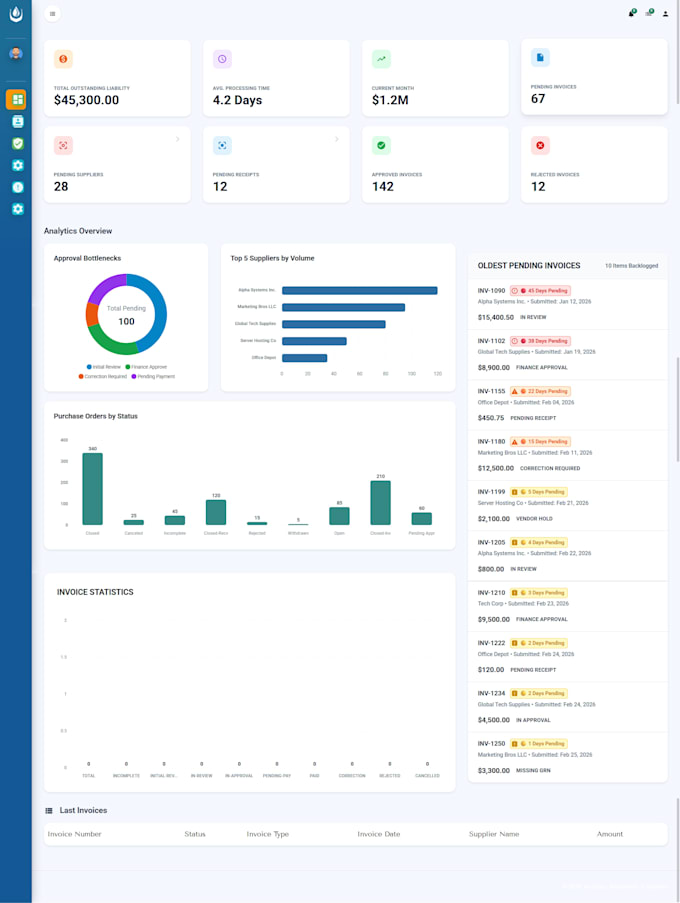Click the user avatar in sidebar
The height and width of the screenshot is (903, 680).
[16, 53]
